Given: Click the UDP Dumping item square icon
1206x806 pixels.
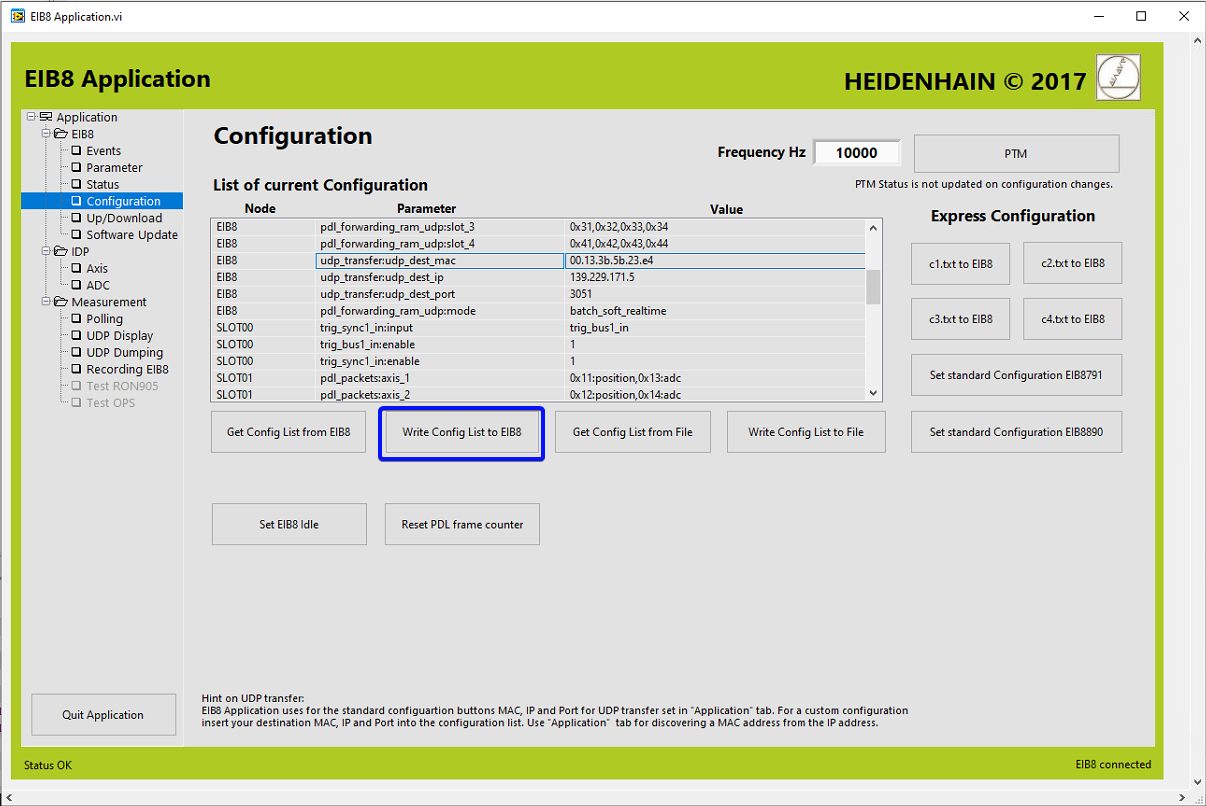Looking at the screenshot, I should tap(76, 353).
